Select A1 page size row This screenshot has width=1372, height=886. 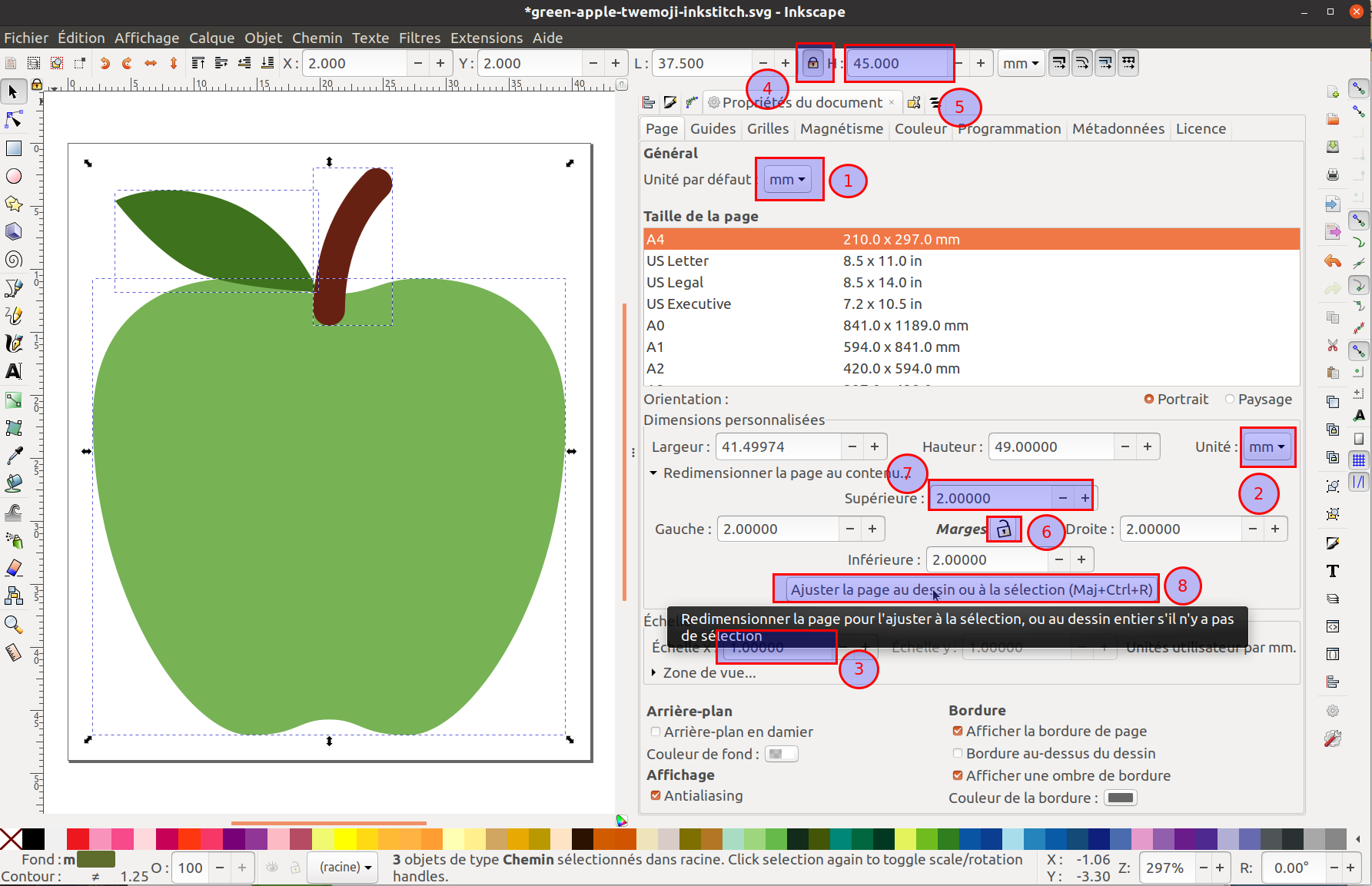pyautogui.click(x=972, y=347)
